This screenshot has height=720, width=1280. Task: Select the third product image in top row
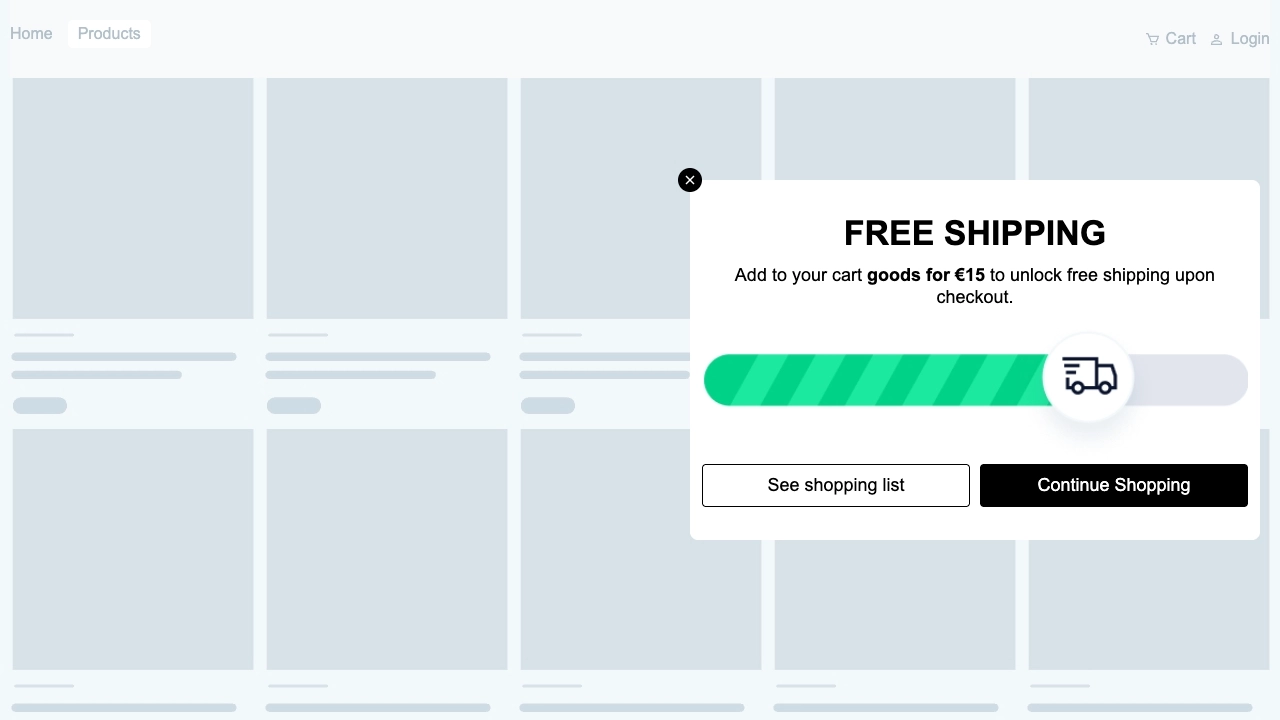[x=641, y=198]
